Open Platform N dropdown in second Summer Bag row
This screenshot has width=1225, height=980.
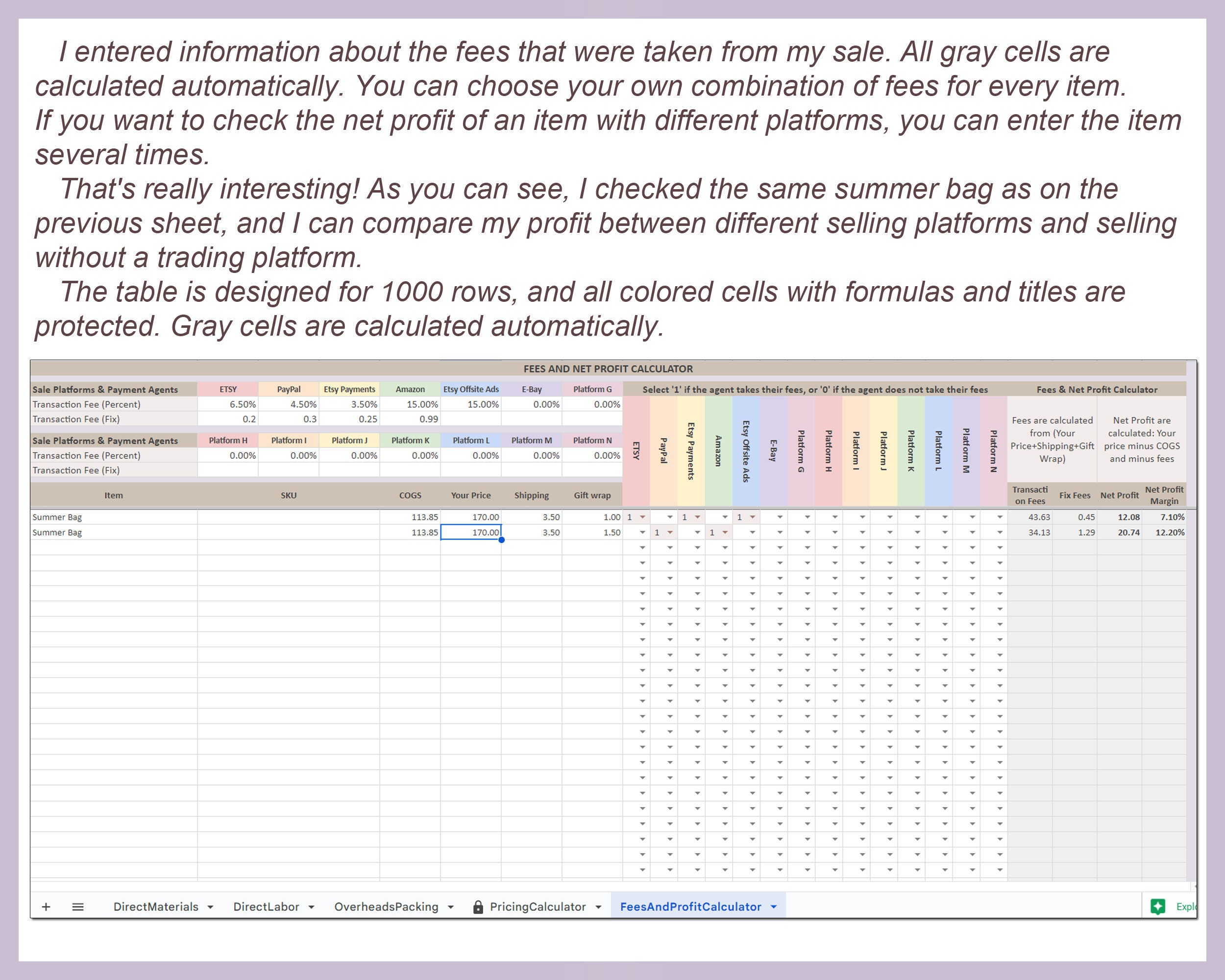[x=1000, y=532]
